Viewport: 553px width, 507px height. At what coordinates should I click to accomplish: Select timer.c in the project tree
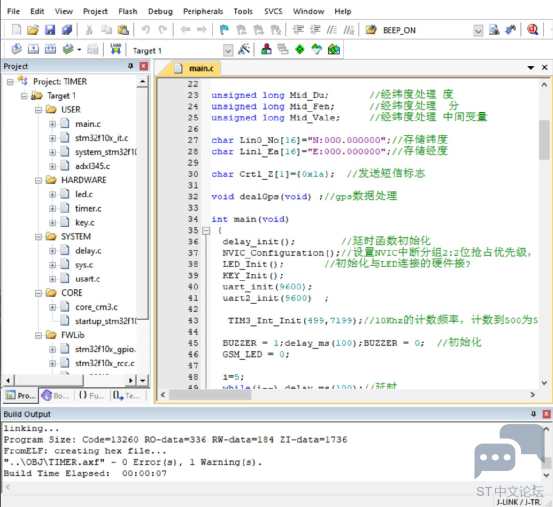coord(88,208)
